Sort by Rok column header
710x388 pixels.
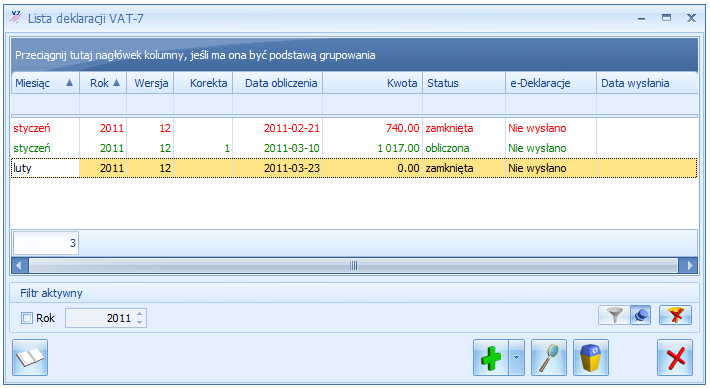point(103,83)
